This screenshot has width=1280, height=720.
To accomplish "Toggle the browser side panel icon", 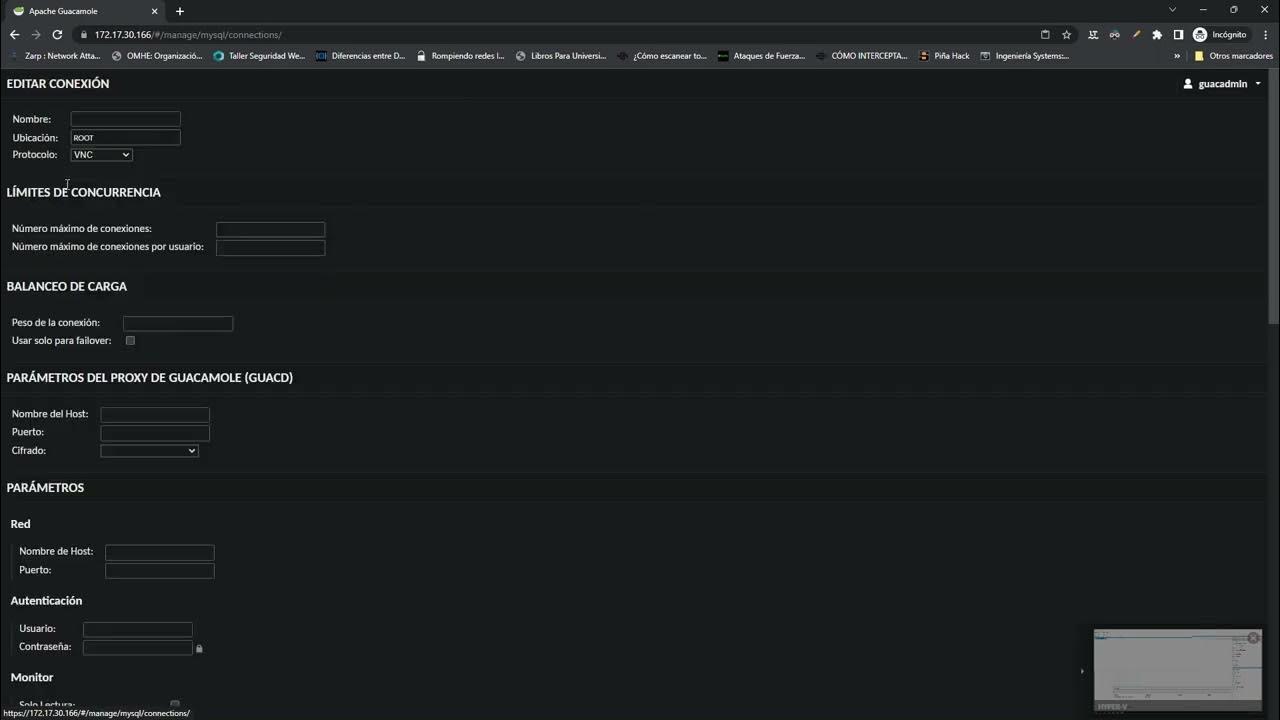I will tap(1178, 34).
